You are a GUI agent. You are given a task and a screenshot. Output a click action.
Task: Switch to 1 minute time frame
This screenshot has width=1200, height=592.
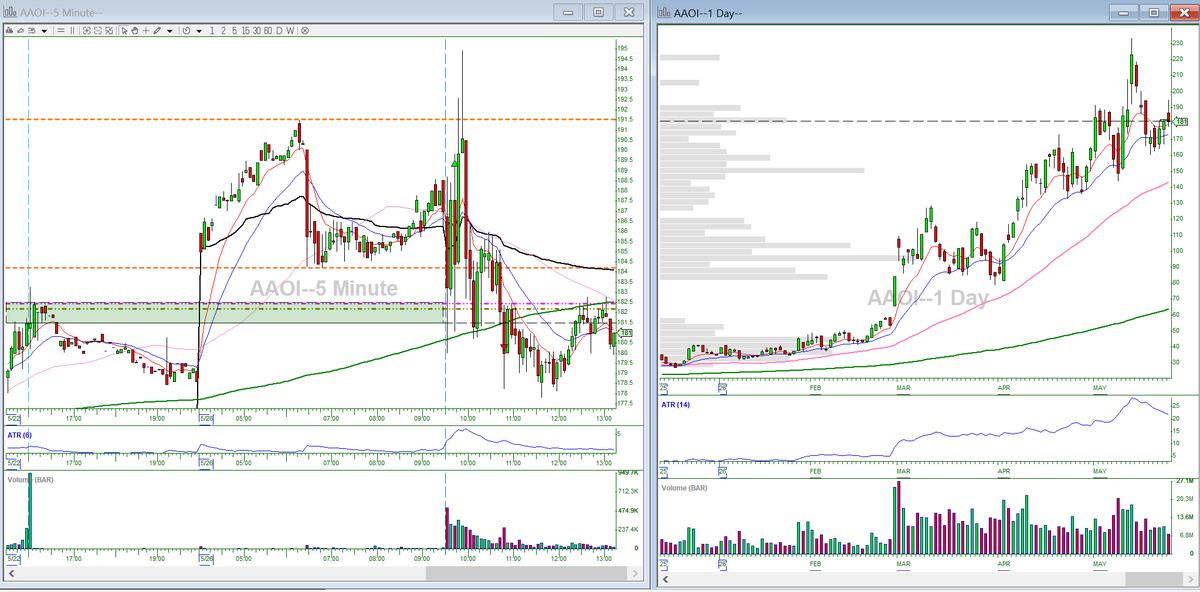coord(212,31)
